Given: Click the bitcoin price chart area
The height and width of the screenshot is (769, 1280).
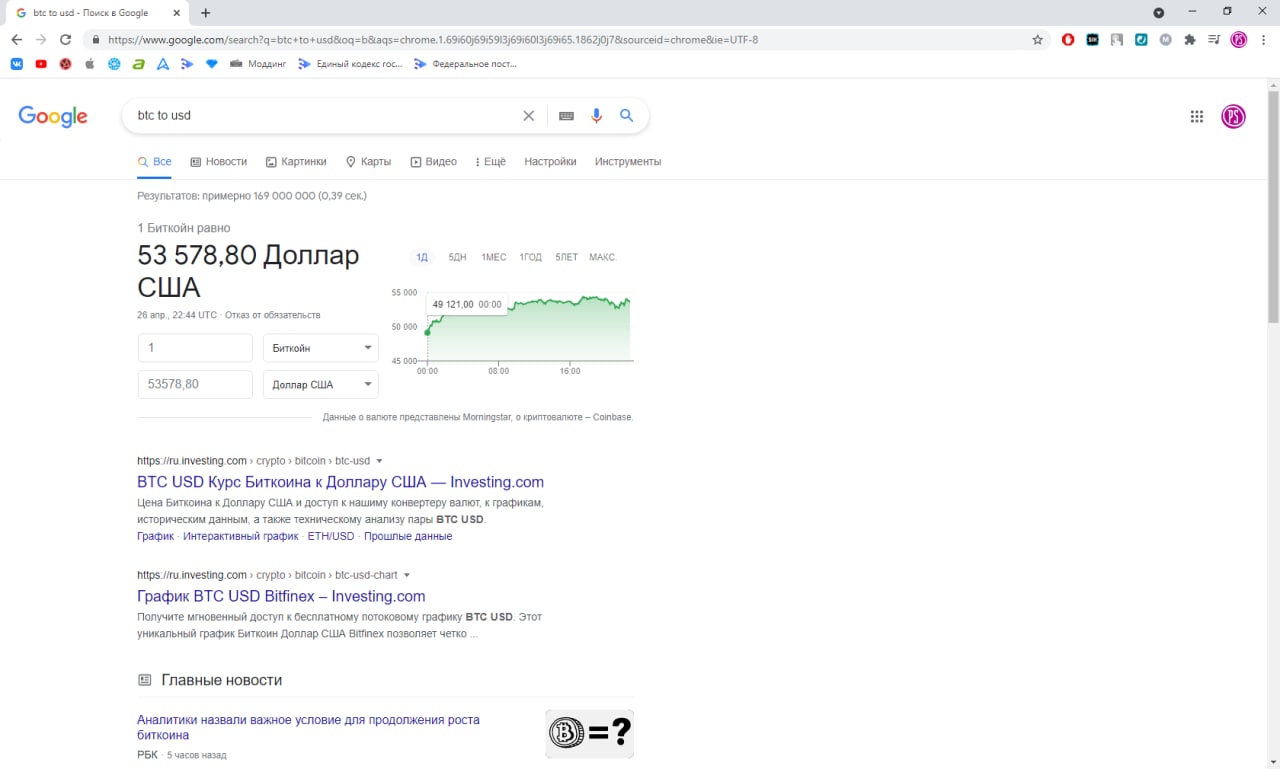Looking at the screenshot, I should coord(530,328).
